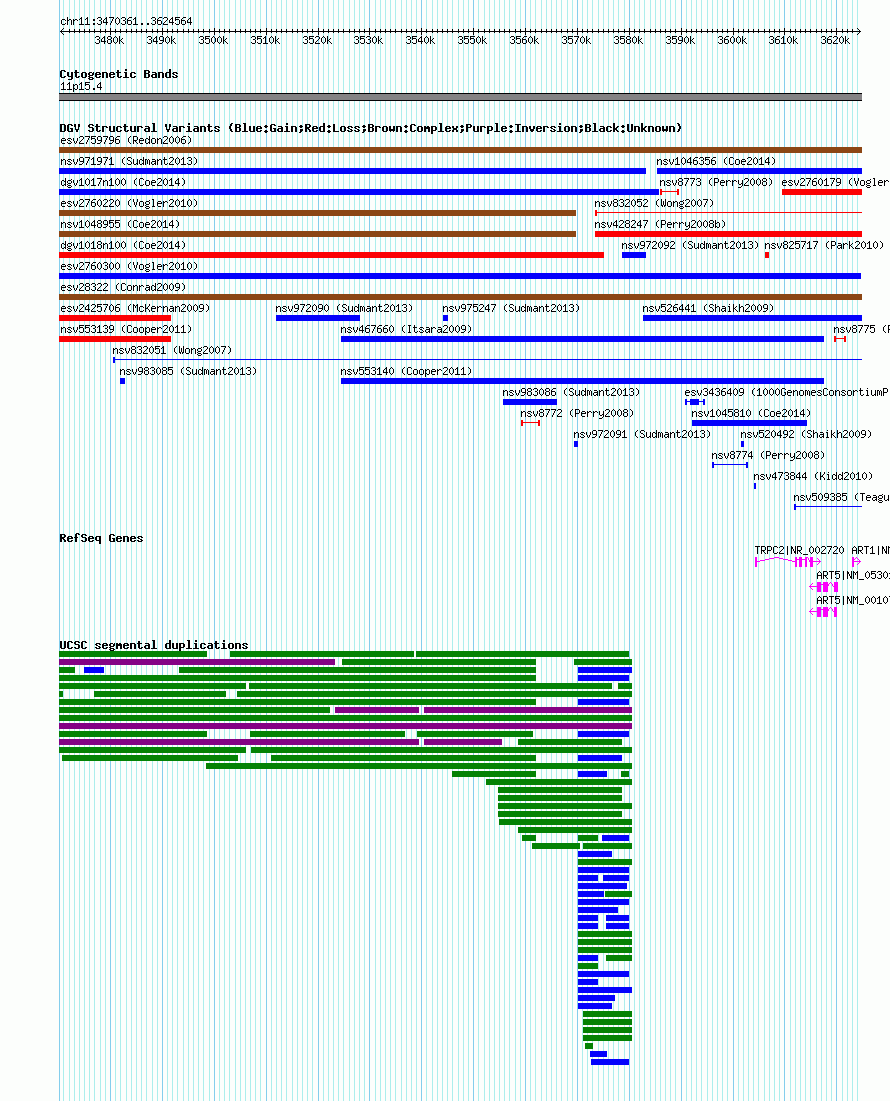Click the DGV Structural Variants track title

(371, 128)
